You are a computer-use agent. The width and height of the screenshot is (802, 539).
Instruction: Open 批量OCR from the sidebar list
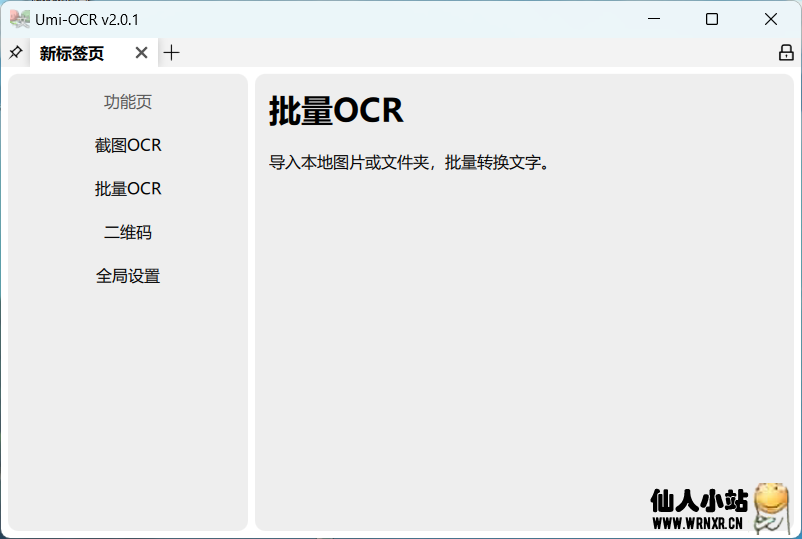pyautogui.click(x=128, y=189)
